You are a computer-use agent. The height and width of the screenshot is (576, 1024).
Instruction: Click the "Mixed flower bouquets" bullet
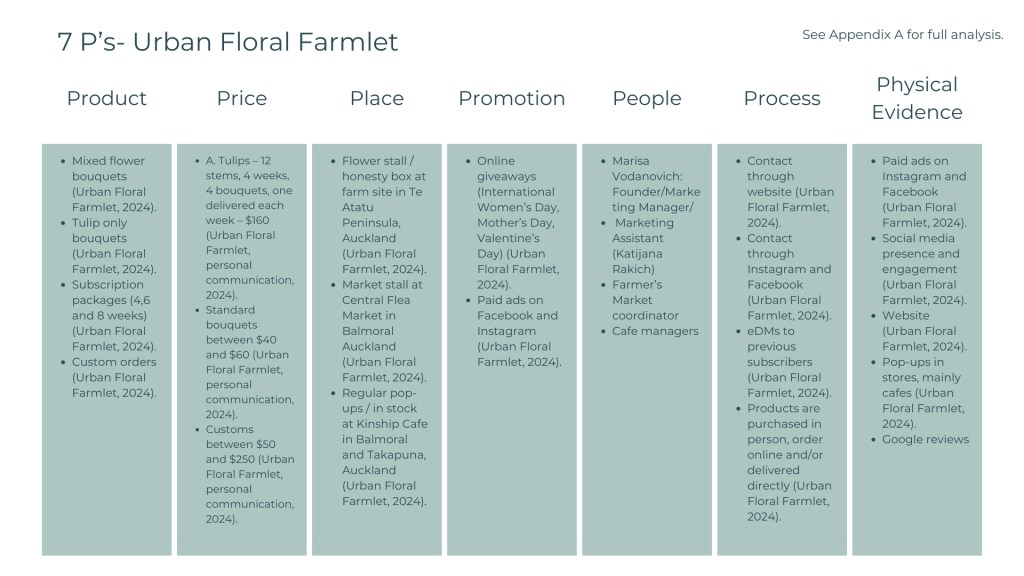108,168
